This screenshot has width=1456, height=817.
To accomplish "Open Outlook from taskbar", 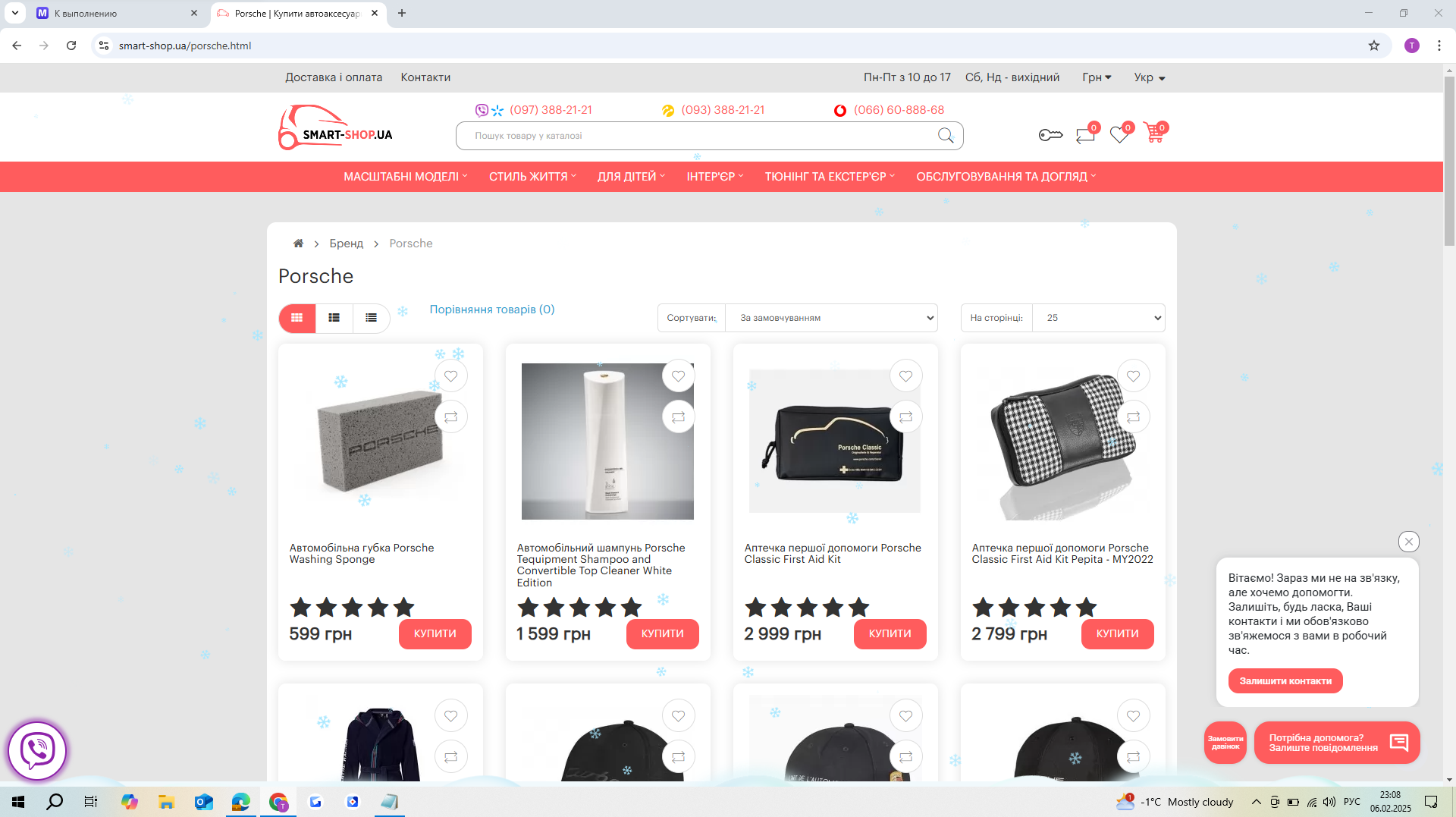I will coord(203,802).
